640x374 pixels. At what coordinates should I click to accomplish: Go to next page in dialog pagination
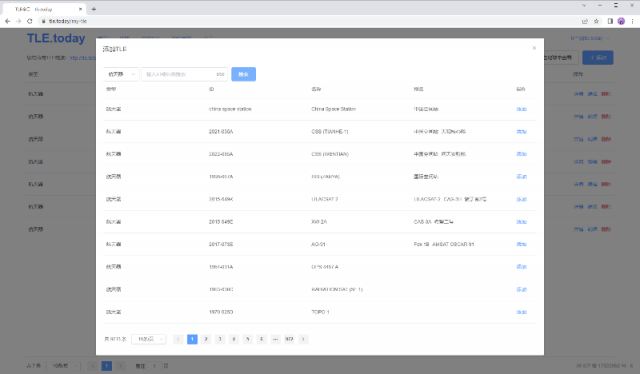(x=303, y=339)
